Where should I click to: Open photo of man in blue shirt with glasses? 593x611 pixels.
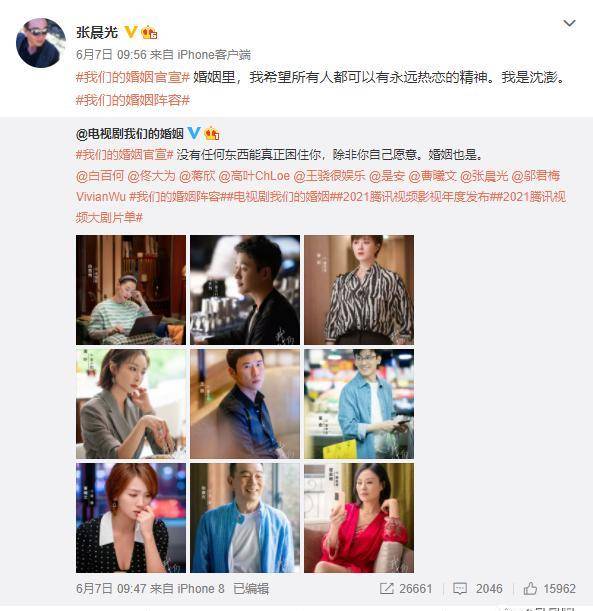point(359,404)
